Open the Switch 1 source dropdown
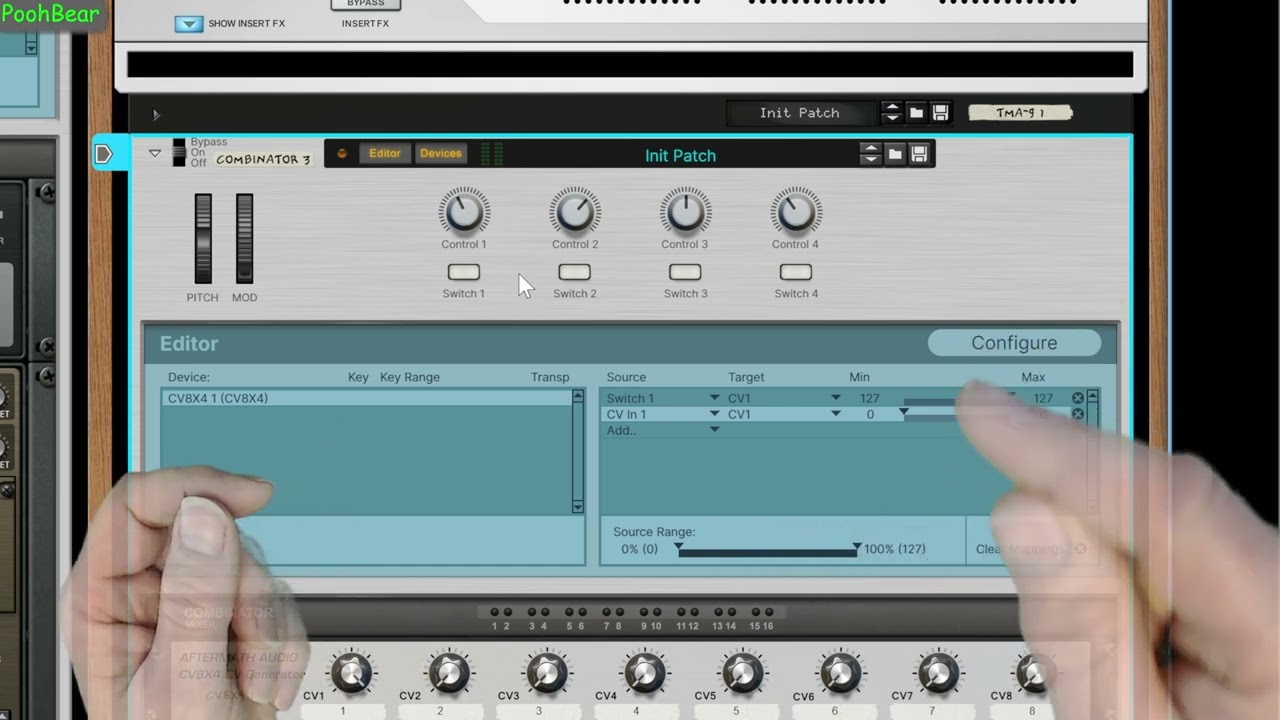Screen dimensions: 1280x720 pyautogui.click(x=713, y=398)
